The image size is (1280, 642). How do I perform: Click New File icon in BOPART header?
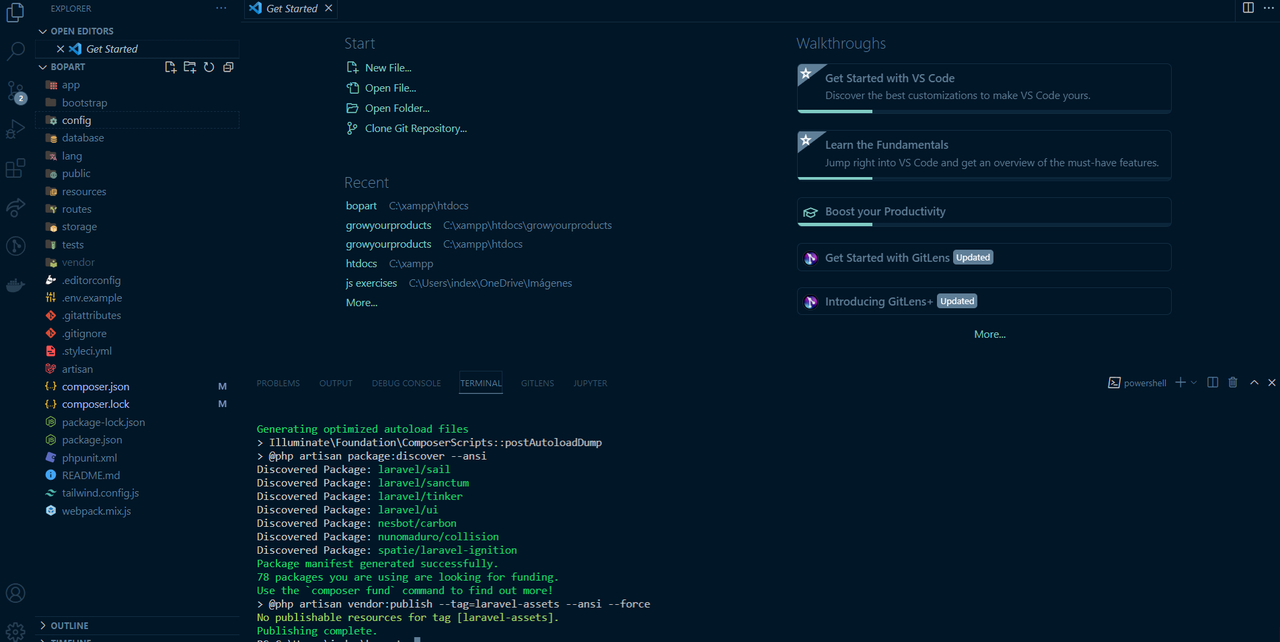pos(171,67)
